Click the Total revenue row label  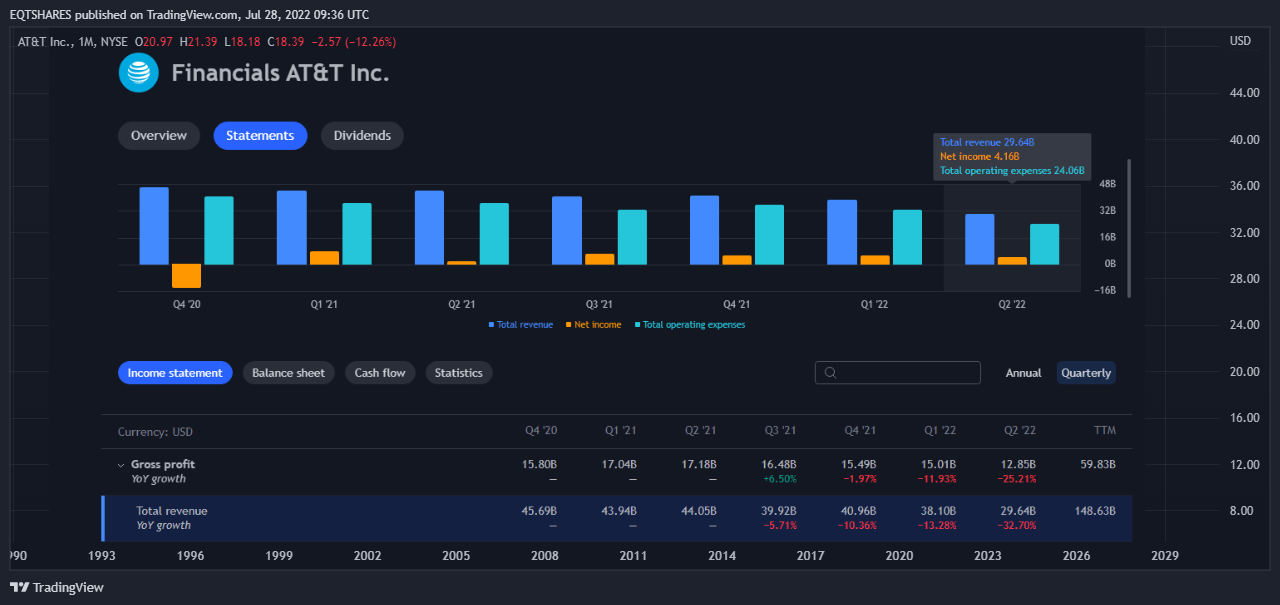coord(172,511)
